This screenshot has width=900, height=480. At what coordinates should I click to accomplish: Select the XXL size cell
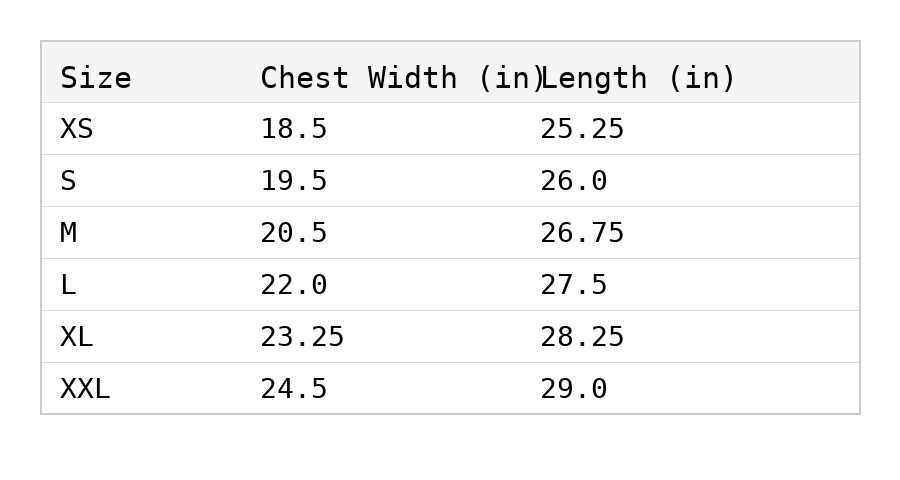pyautogui.click(x=85, y=390)
